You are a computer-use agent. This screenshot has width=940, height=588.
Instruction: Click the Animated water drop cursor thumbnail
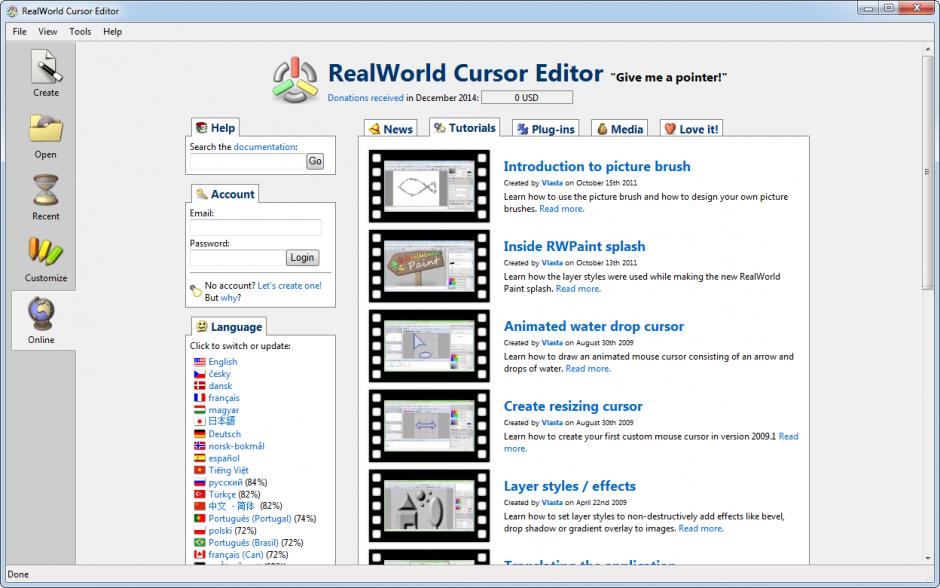(429, 346)
